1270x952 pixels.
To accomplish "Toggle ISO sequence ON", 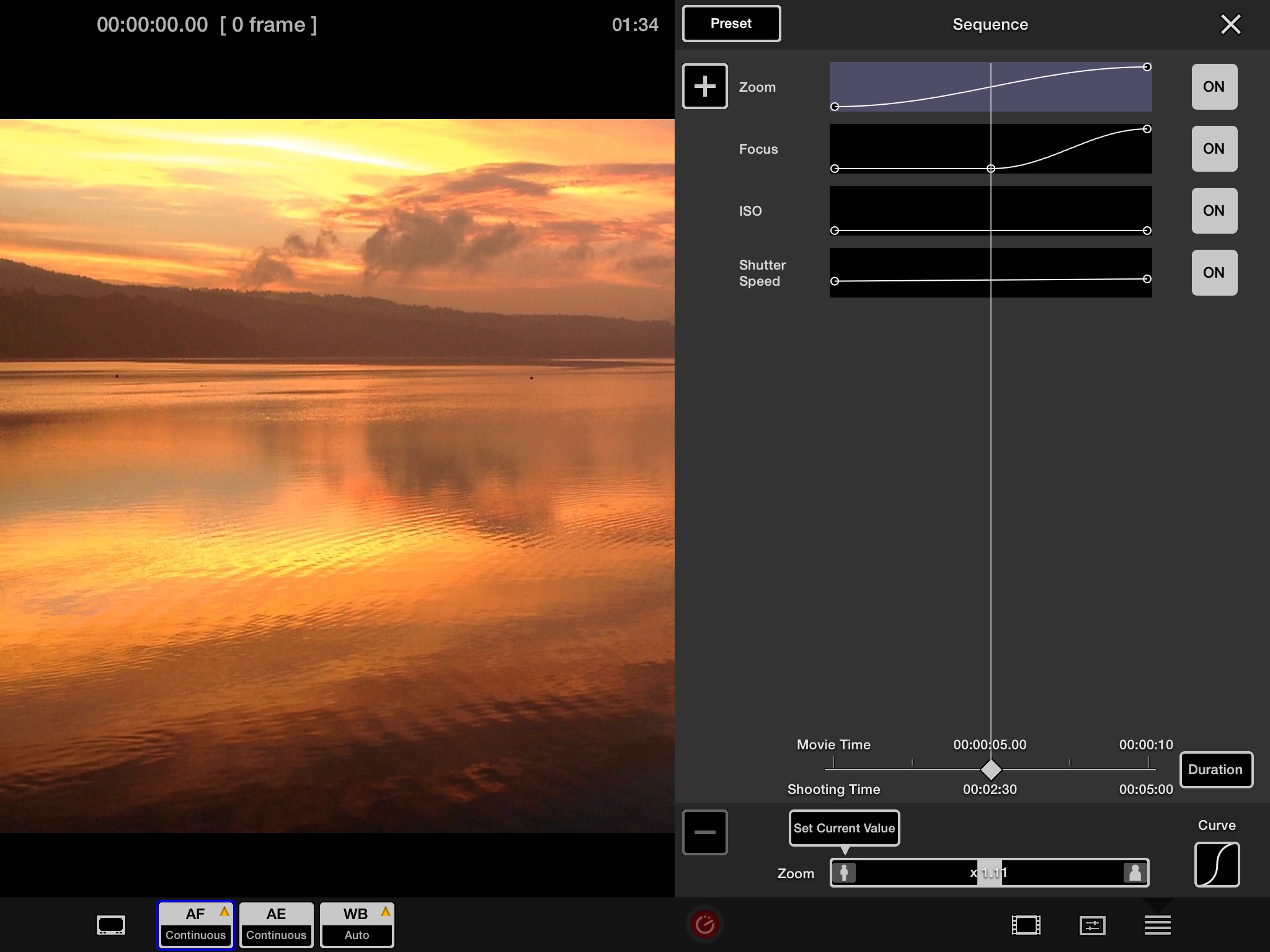I will pos(1214,211).
